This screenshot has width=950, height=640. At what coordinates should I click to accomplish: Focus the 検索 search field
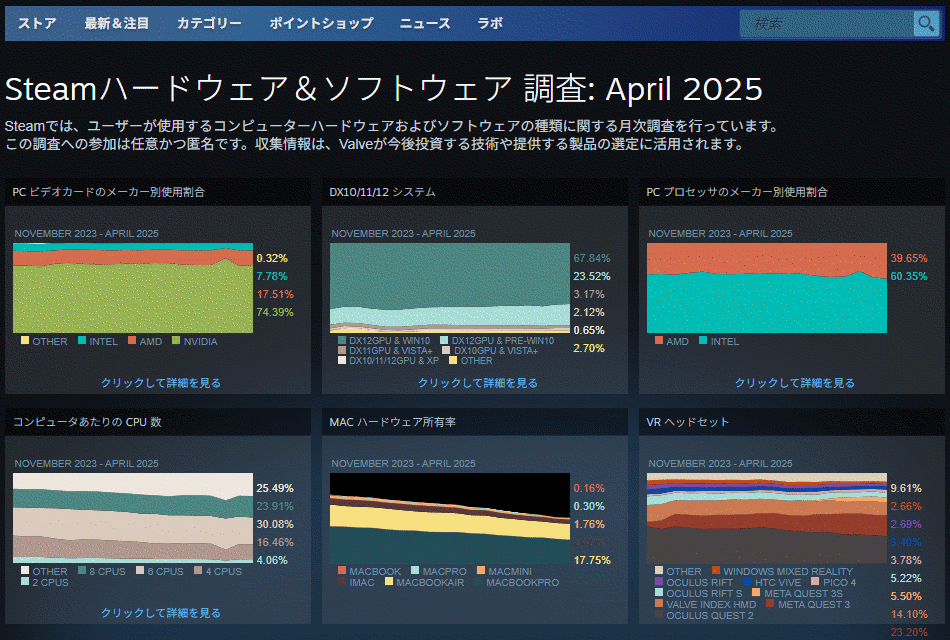click(x=827, y=24)
